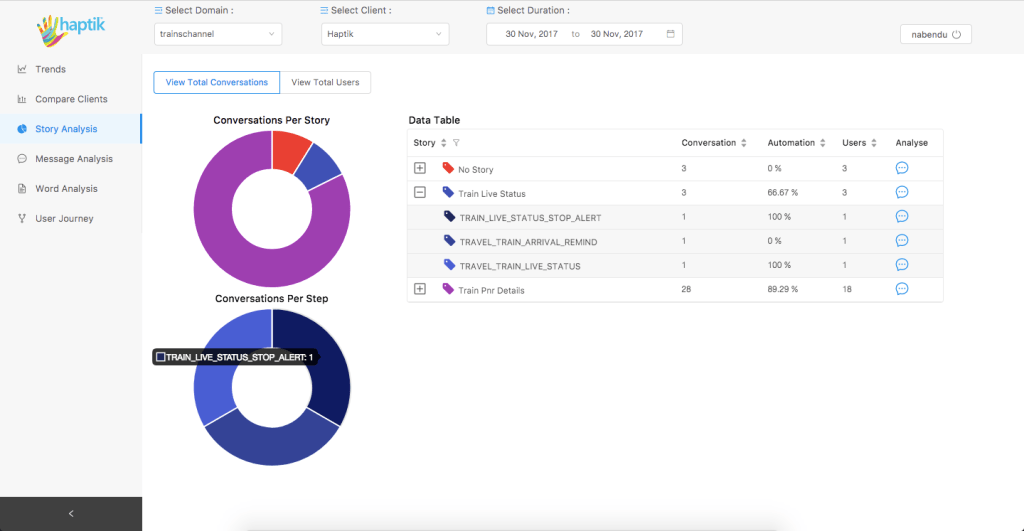Open the Select Client dropdown
This screenshot has width=1024, height=531.
(385, 34)
